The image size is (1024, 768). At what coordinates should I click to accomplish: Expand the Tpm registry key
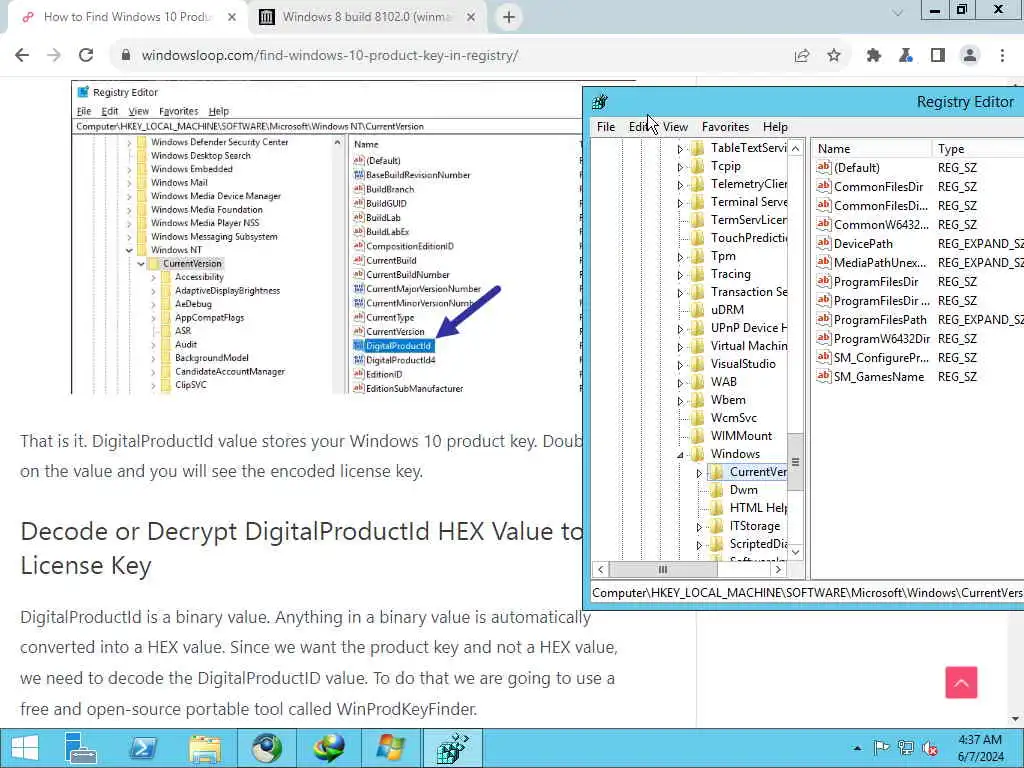click(680, 257)
